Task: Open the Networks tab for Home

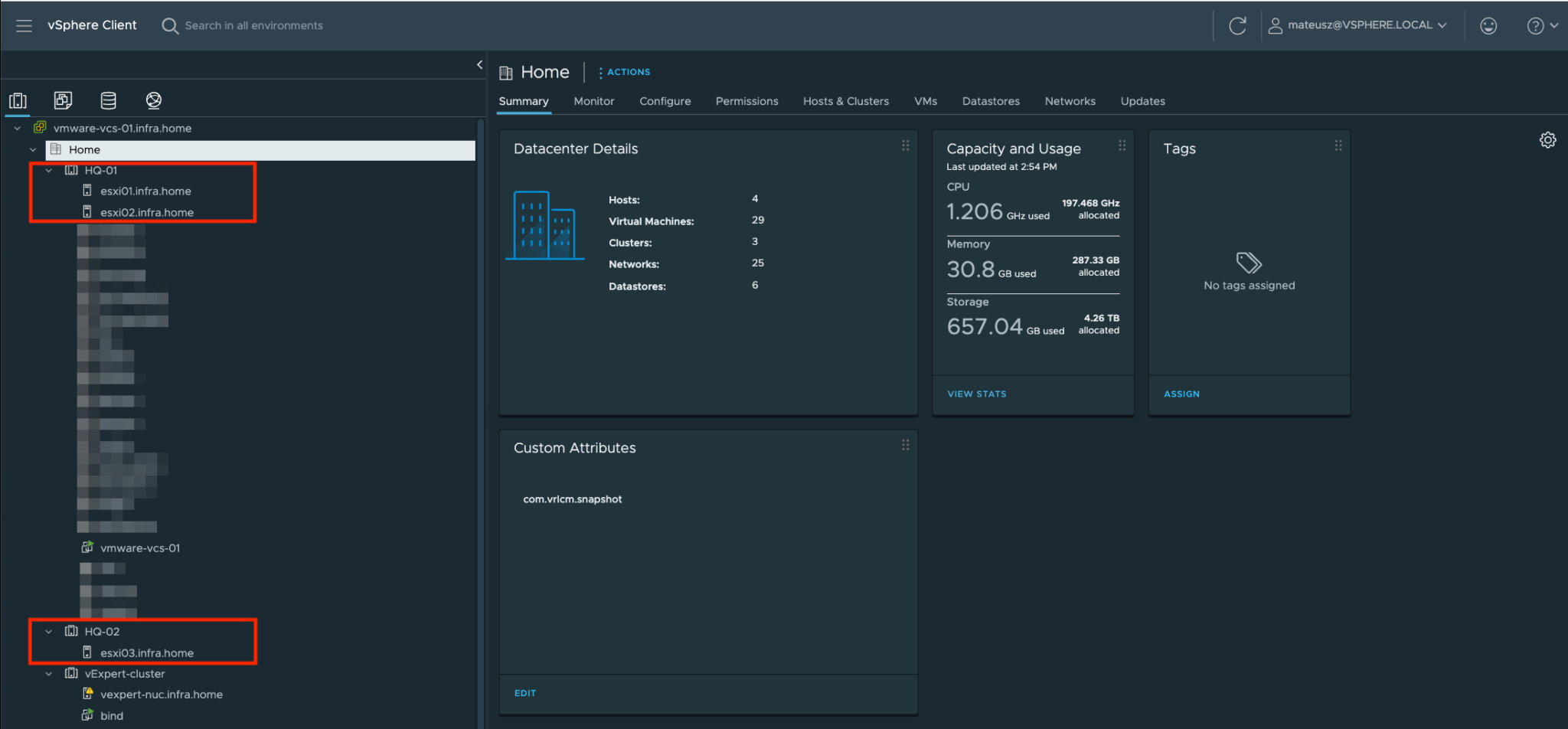Action: click(x=1070, y=100)
